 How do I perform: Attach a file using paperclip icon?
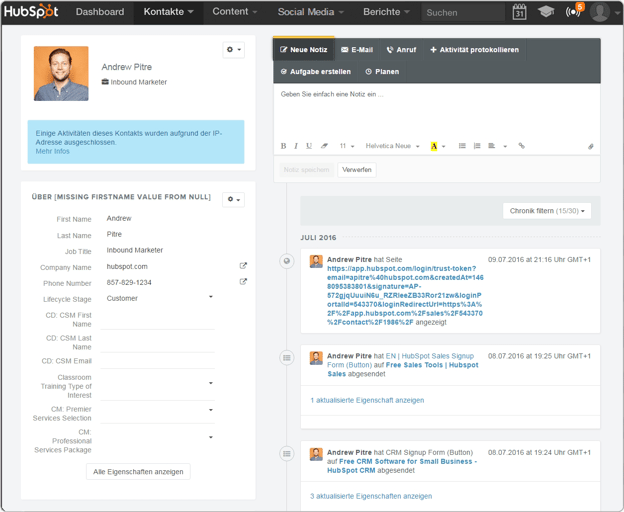coord(591,146)
